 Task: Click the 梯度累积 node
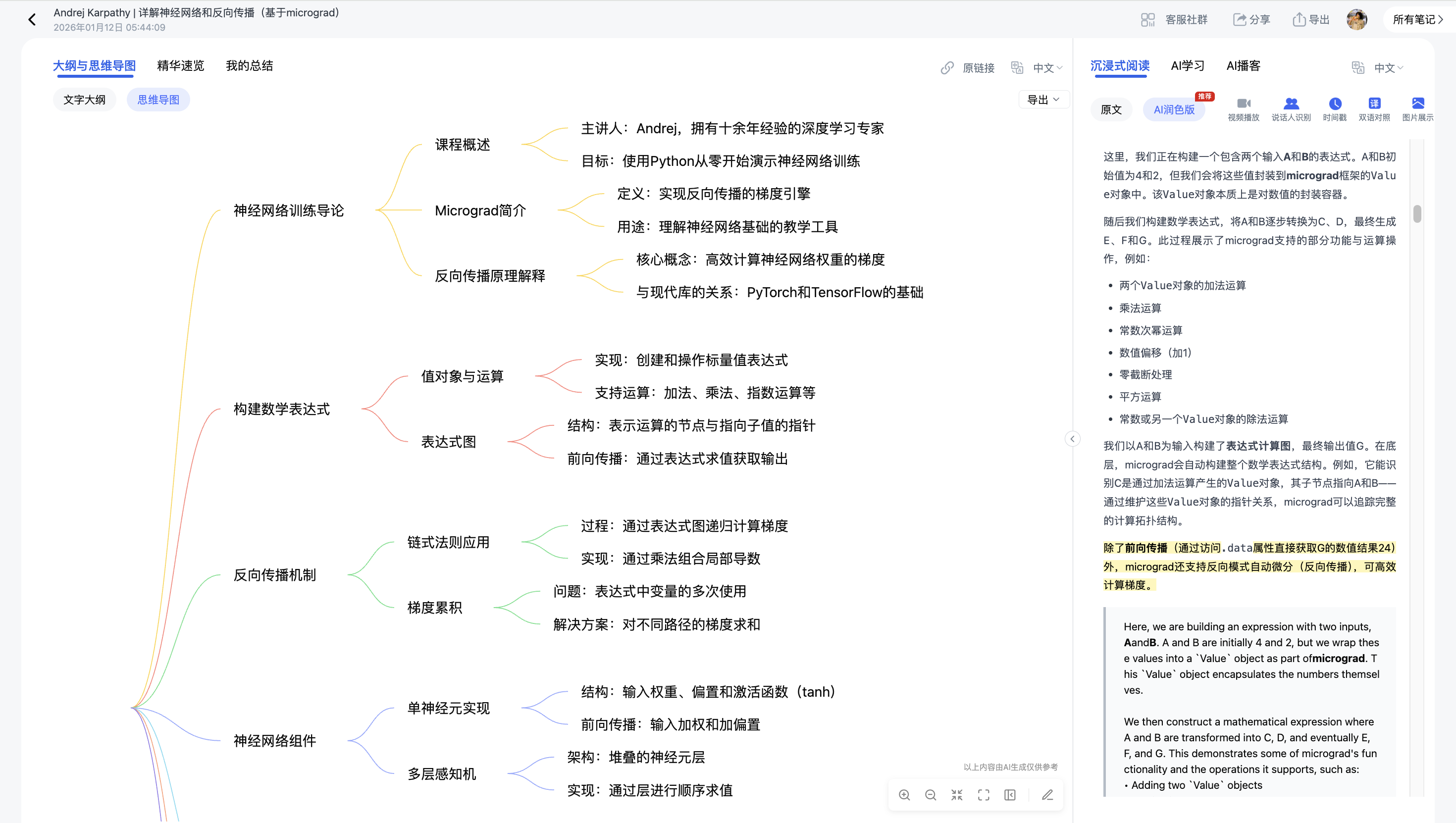coord(435,608)
